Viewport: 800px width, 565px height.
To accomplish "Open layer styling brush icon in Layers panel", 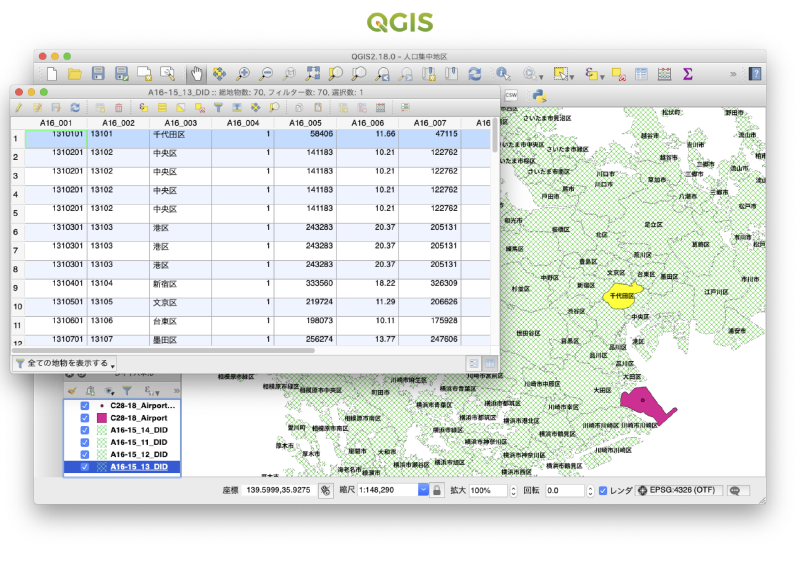I will pyautogui.click(x=72, y=391).
